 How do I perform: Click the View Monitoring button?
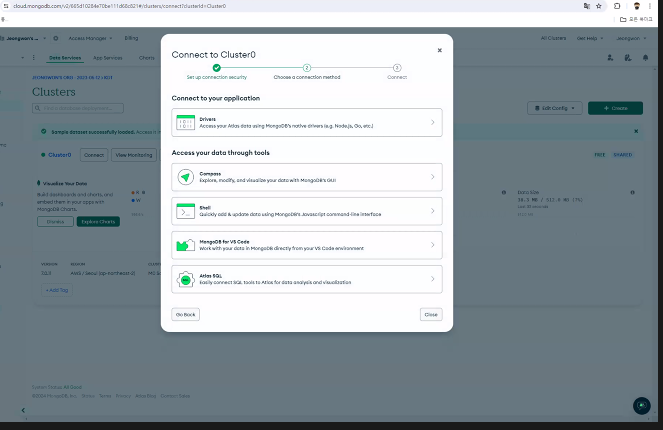(134, 155)
